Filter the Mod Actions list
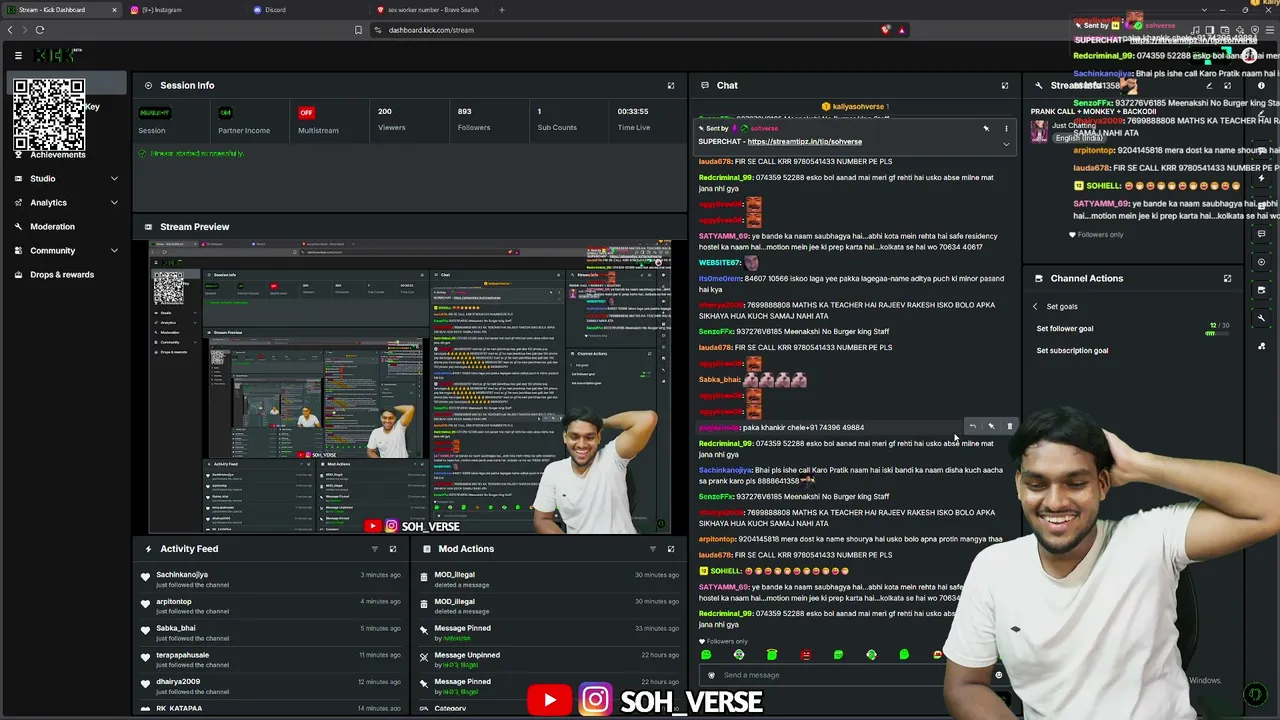 pos(653,549)
